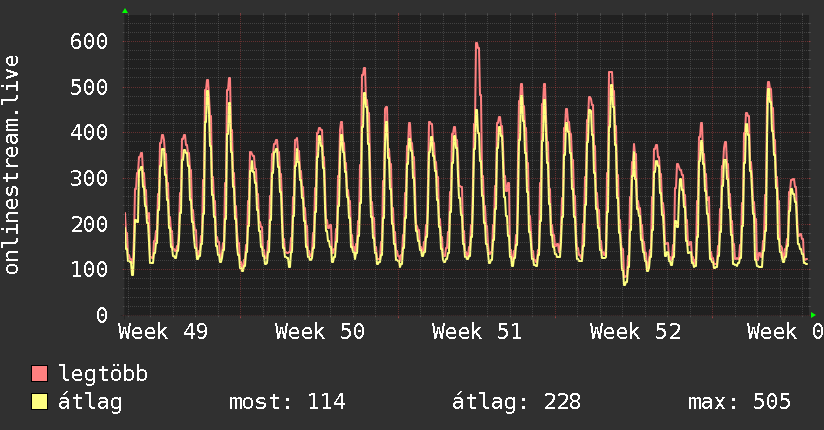This screenshot has width=824, height=430.
Task: Click the green arrow at the x-axis end
Action: tap(813, 315)
